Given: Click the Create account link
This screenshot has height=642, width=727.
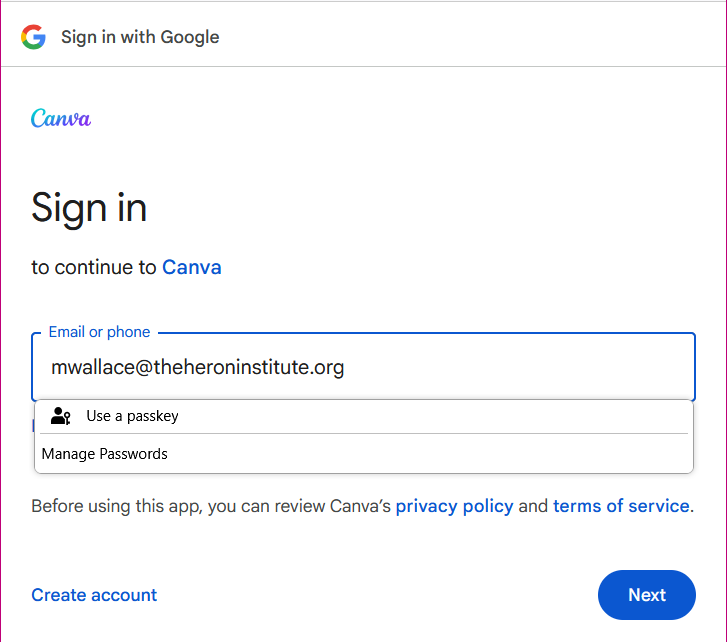Looking at the screenshot, I should click(x=94, y=595).
